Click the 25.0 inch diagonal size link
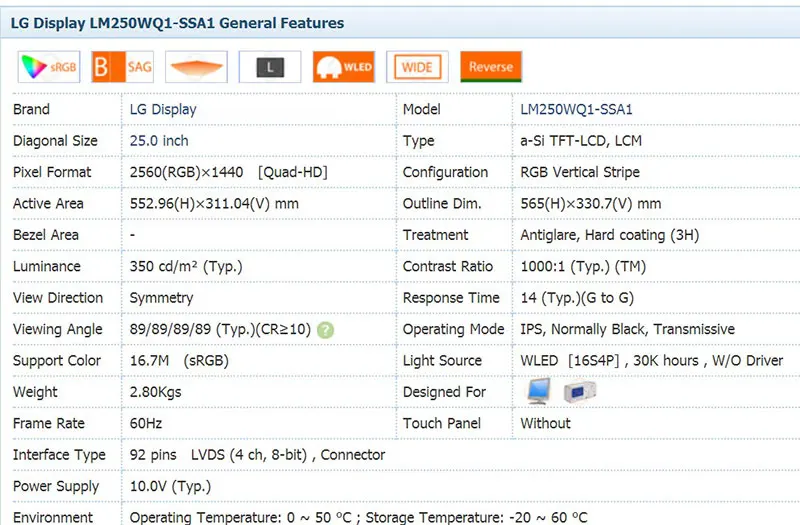This screenshot has height=525, width=800. (x=159, y=141)
